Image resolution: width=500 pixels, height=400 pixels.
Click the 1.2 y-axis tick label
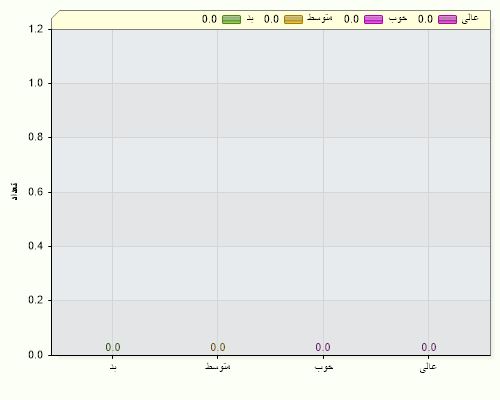[36, 29]
